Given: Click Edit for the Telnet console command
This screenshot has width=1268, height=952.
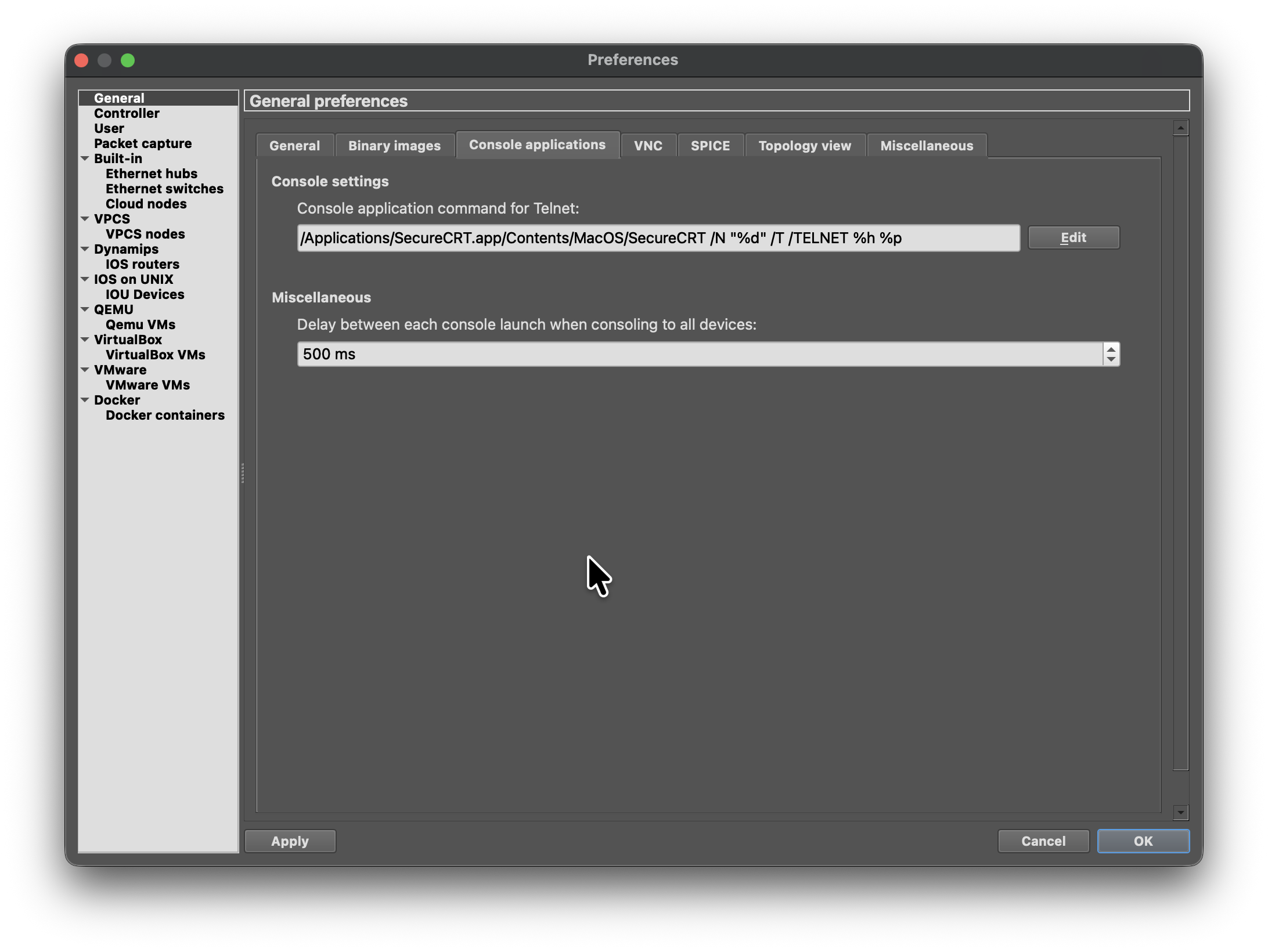Looking at the screenshot, I should (1073, 238).
